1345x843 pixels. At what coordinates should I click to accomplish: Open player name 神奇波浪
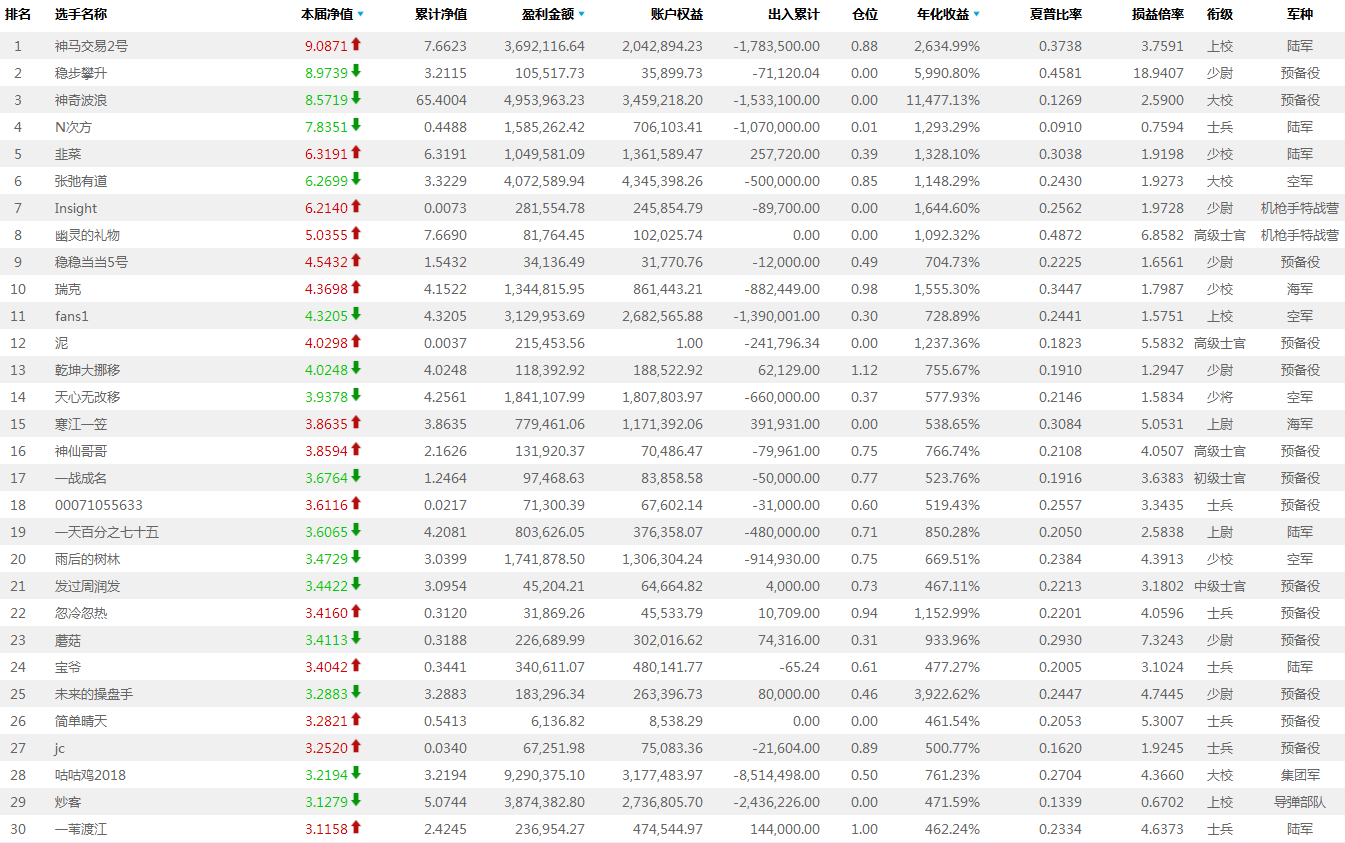(81, 100)
